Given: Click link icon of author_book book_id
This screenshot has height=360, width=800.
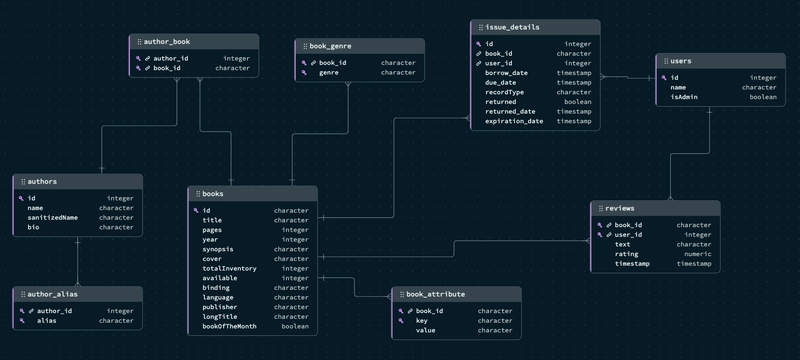Looking at the screenshot, I should point(147,68).
